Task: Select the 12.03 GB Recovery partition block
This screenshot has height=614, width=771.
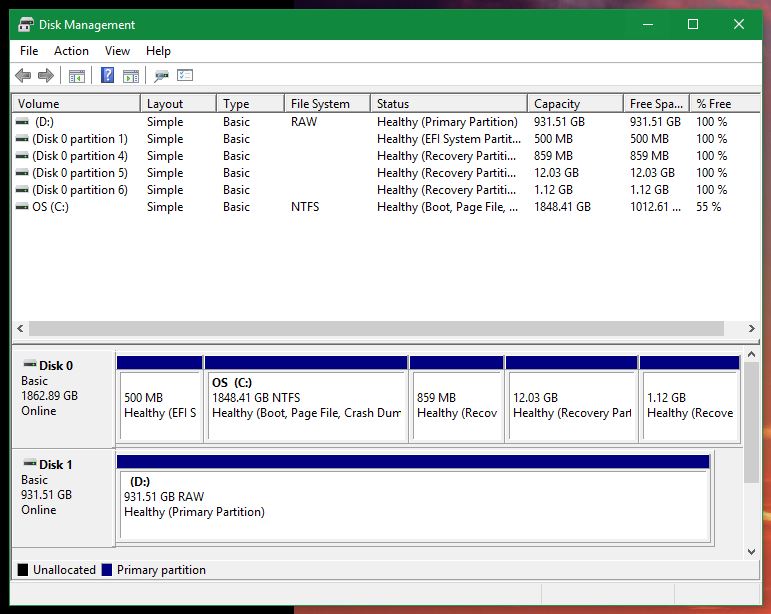Action: [x=571, y=404]
